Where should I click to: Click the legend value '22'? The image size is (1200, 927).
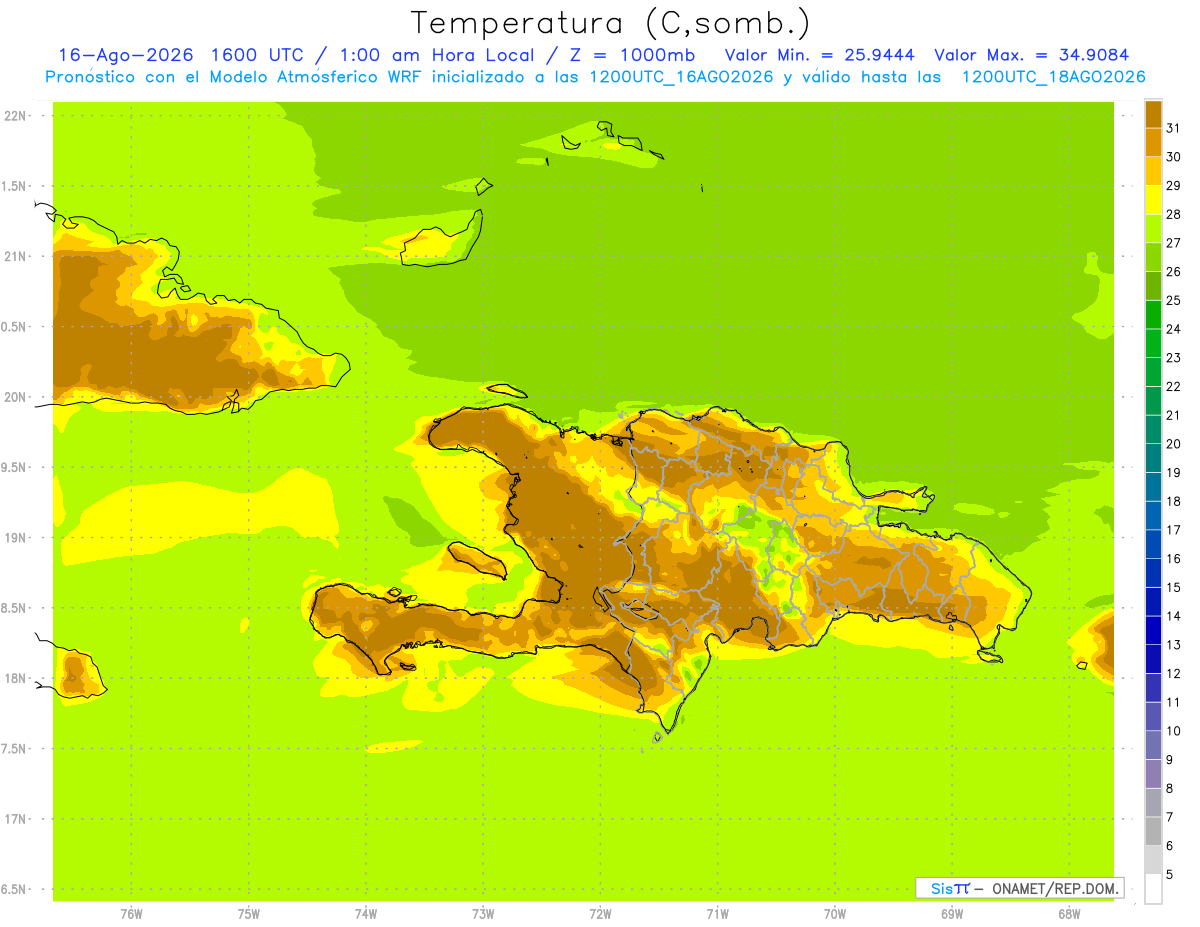pyautogui.click(x=1174, y=386)
